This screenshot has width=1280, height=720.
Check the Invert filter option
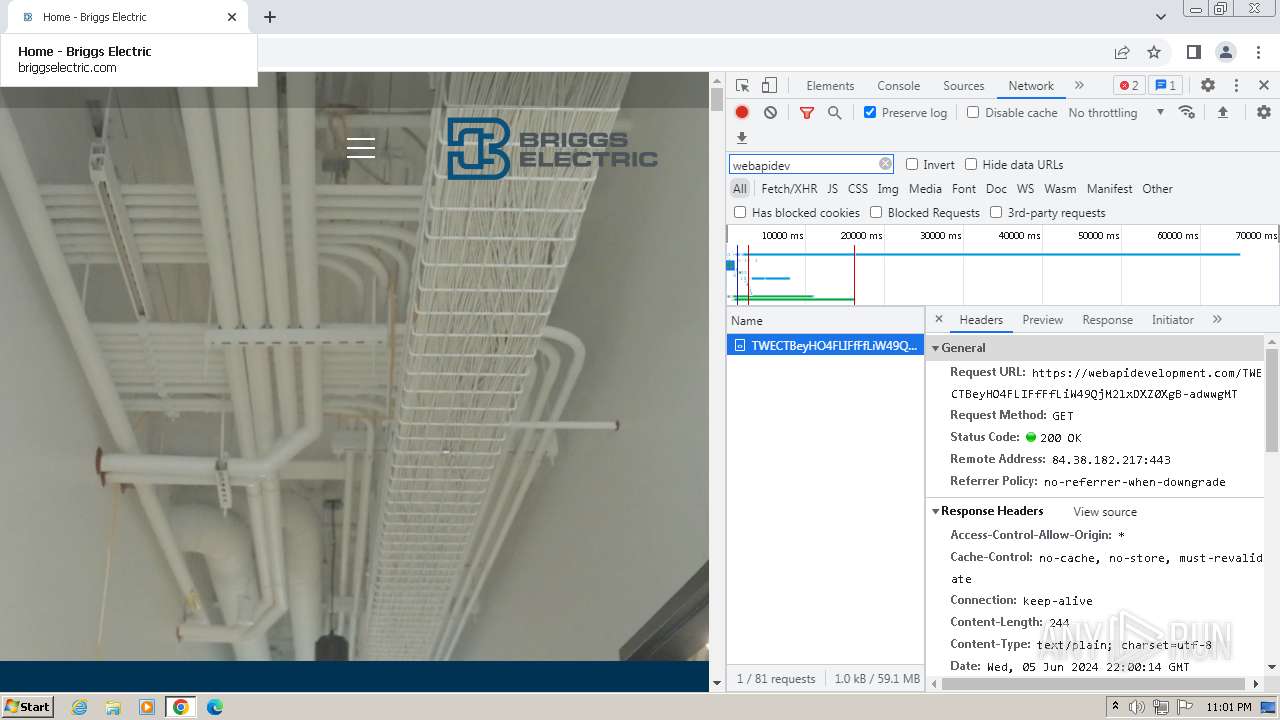[x=912, y=164]
